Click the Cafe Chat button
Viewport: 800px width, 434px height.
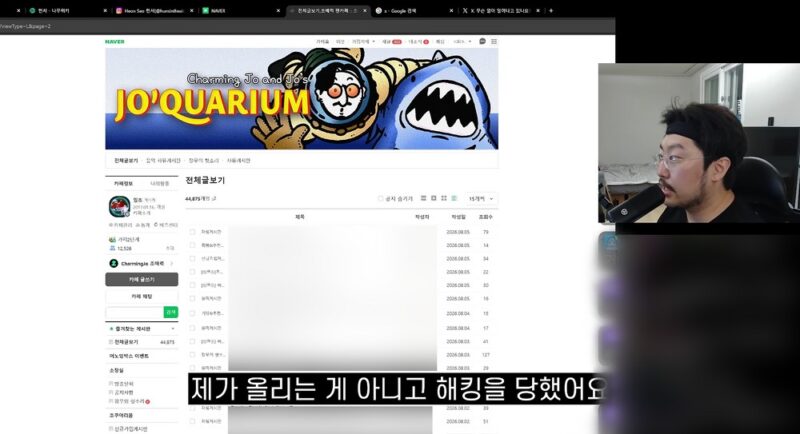[x=142, y=296]
